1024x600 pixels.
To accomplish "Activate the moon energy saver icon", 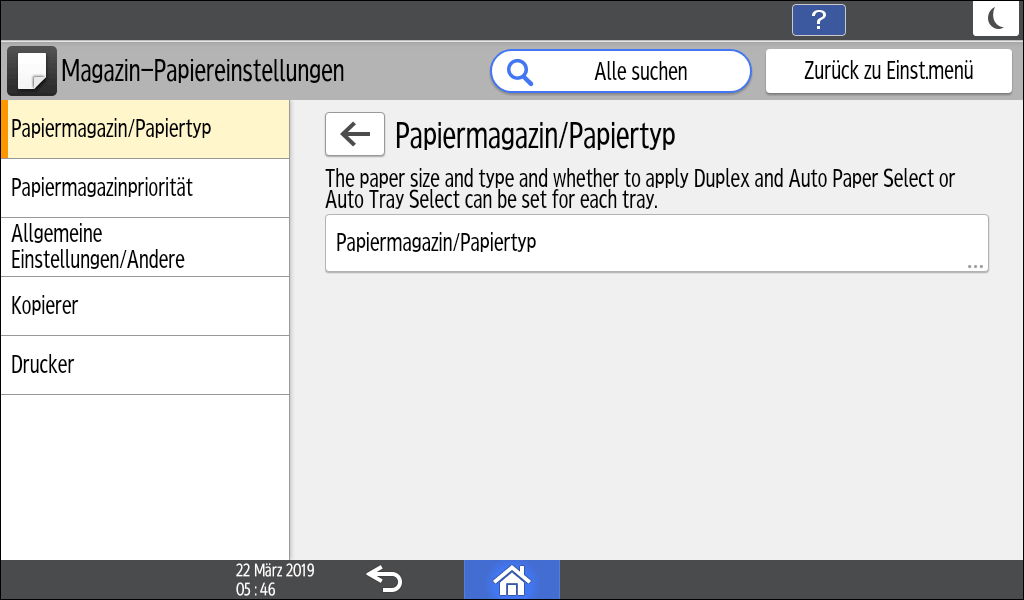I will (x=995, y=18).
